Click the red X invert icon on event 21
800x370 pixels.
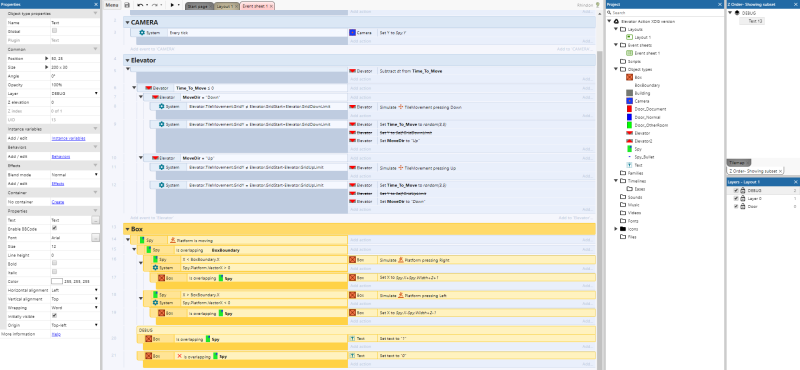179,356
